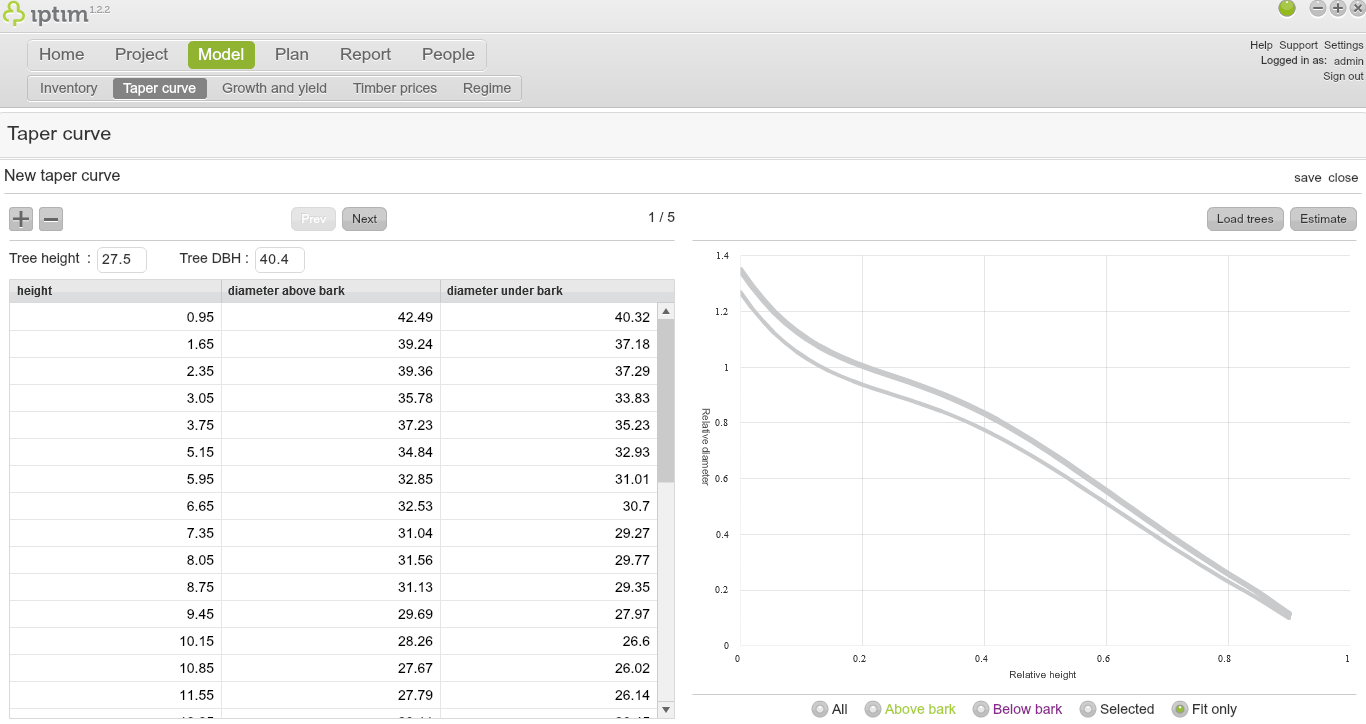Click the Next button to view next tree
1366x724 pixels.
tap(364, 218)
